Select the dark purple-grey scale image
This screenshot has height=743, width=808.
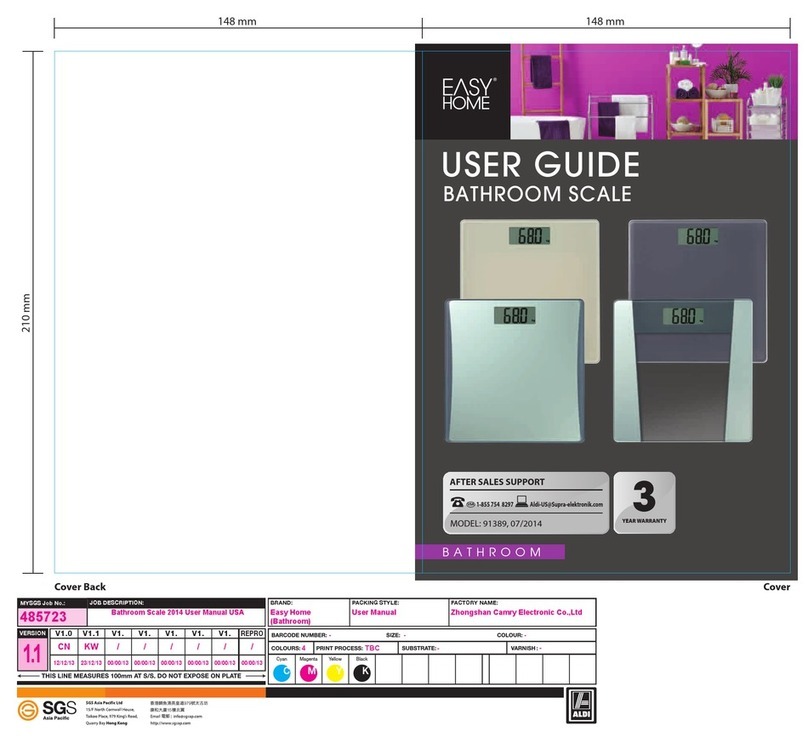[698, 259]
